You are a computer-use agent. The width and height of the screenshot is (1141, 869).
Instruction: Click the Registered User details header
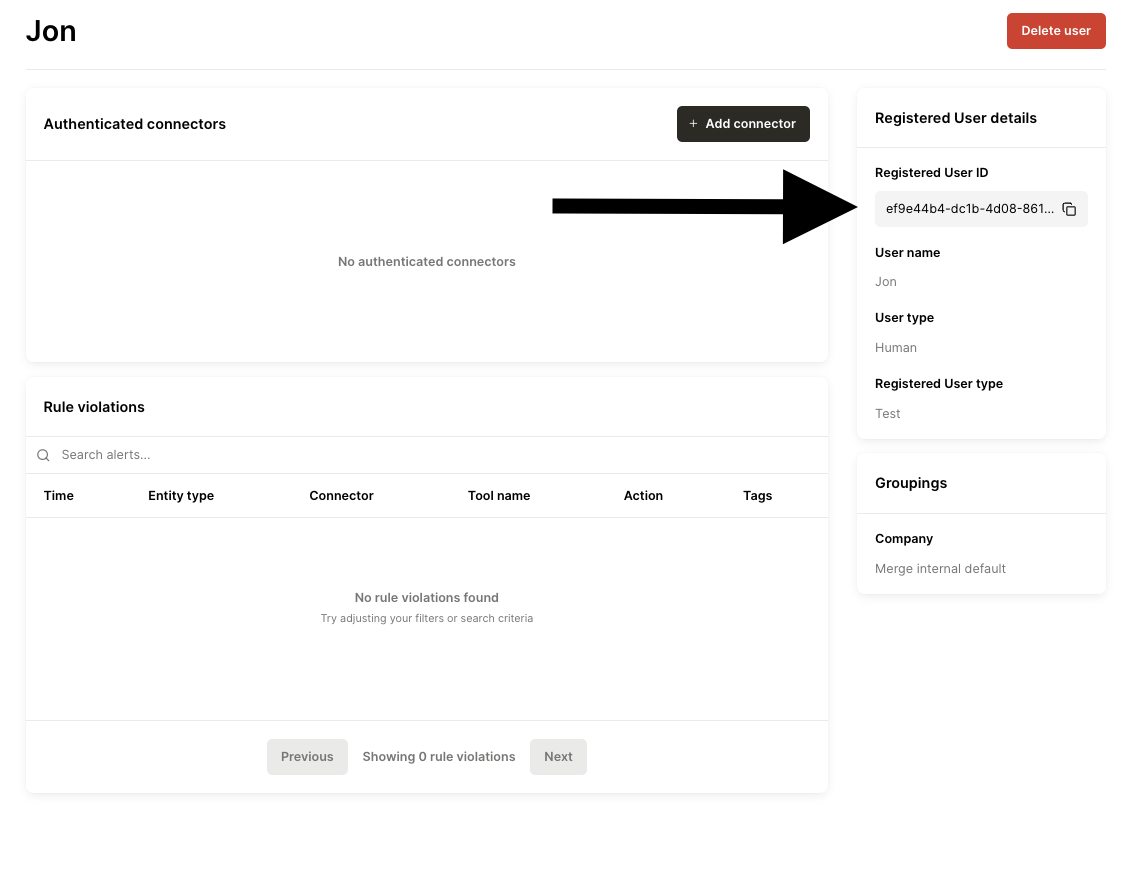point(956,118)
